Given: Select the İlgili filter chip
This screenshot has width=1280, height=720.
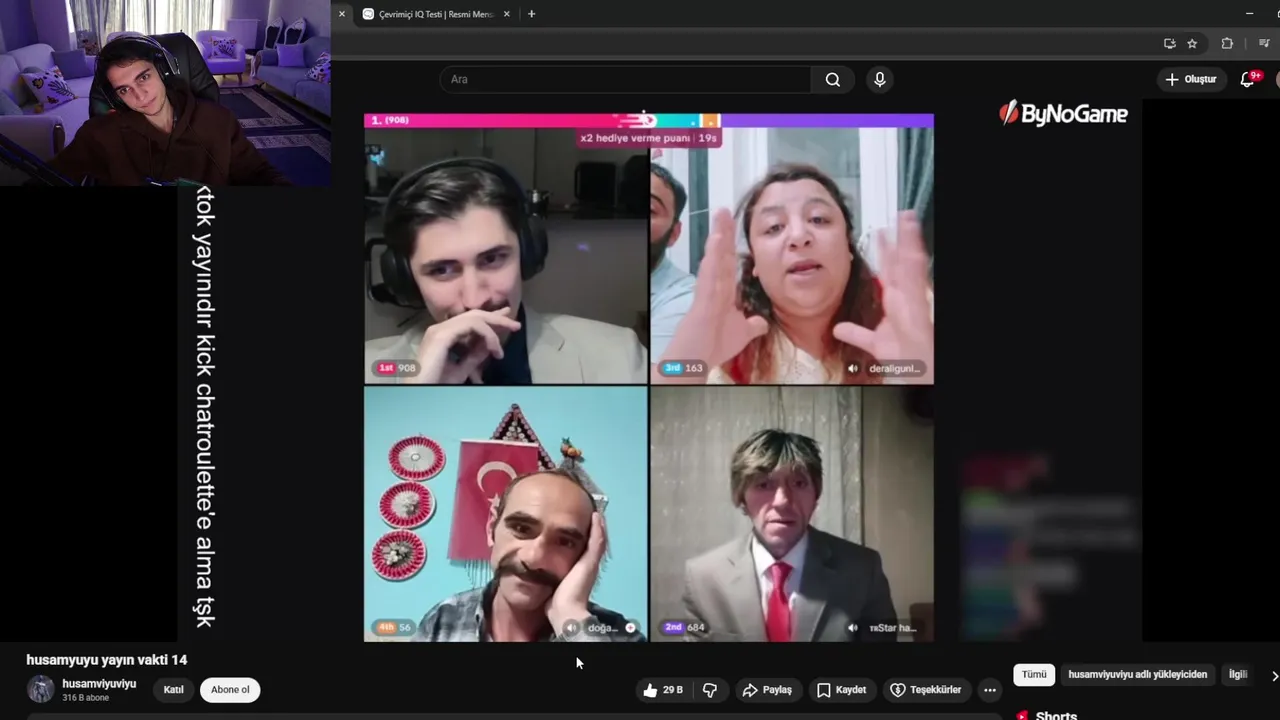Looking at the screenshot, I should [1238, 675].
